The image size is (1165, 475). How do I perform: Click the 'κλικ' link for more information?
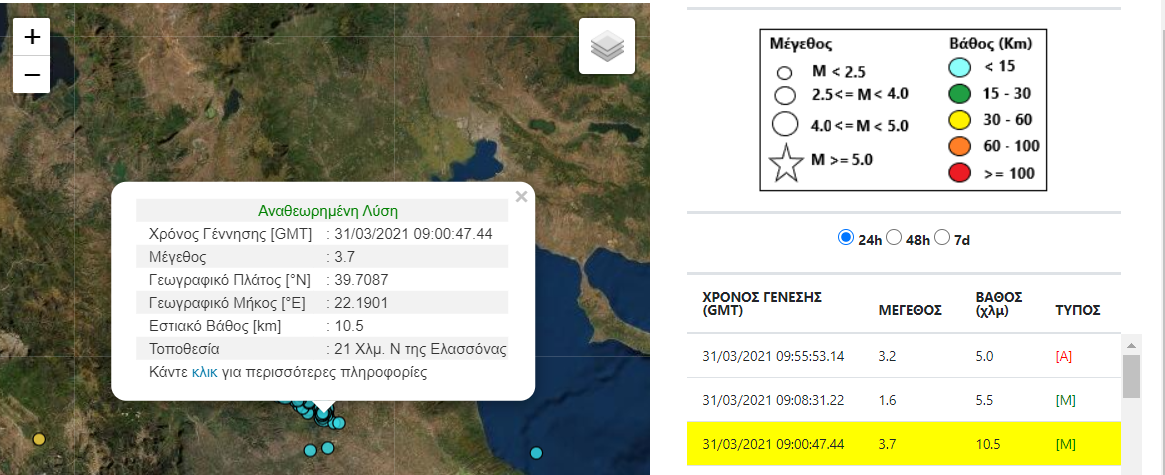pos(205,372)
